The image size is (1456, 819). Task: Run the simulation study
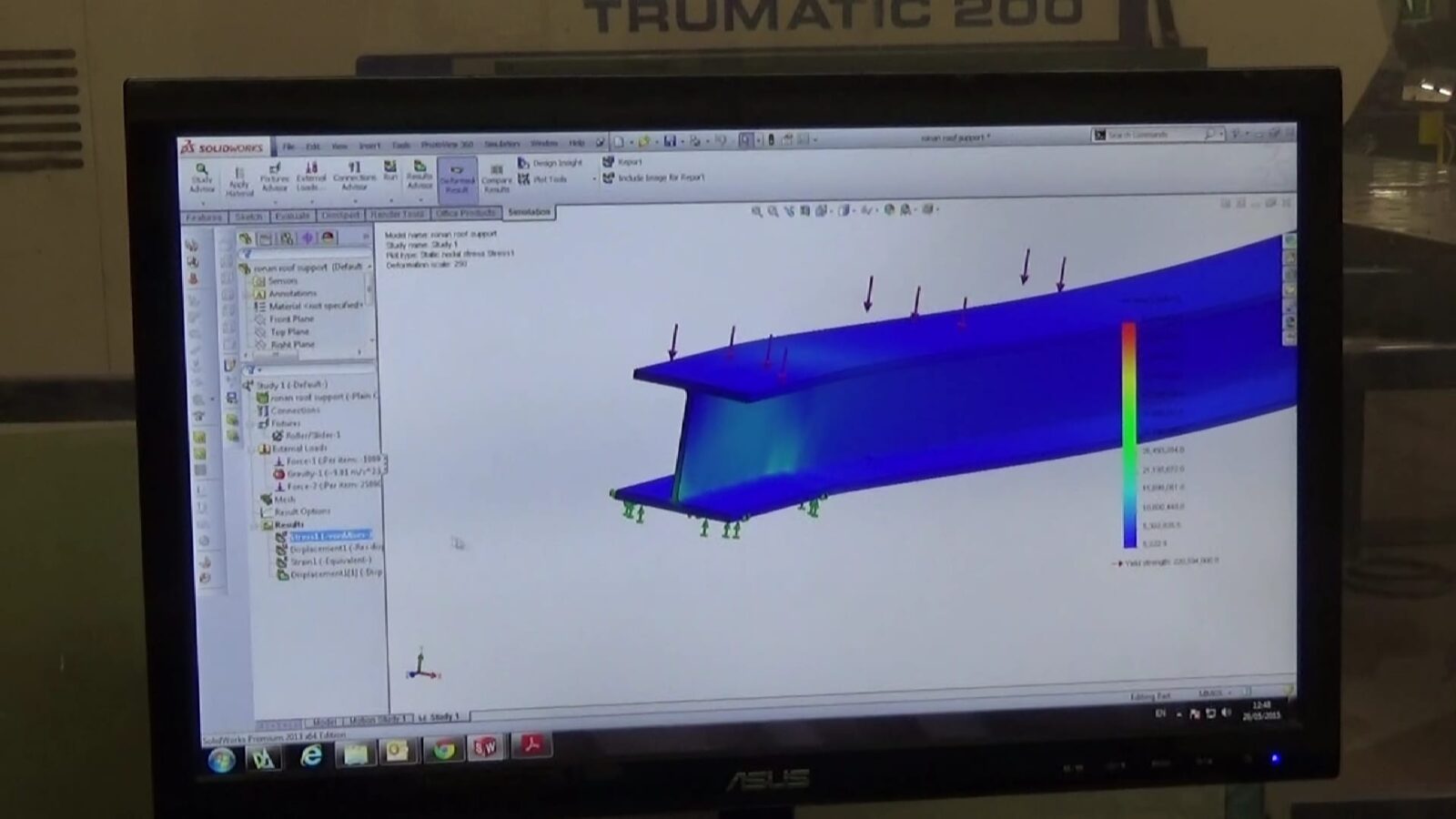pyautogui.click(x=390, y=171)
